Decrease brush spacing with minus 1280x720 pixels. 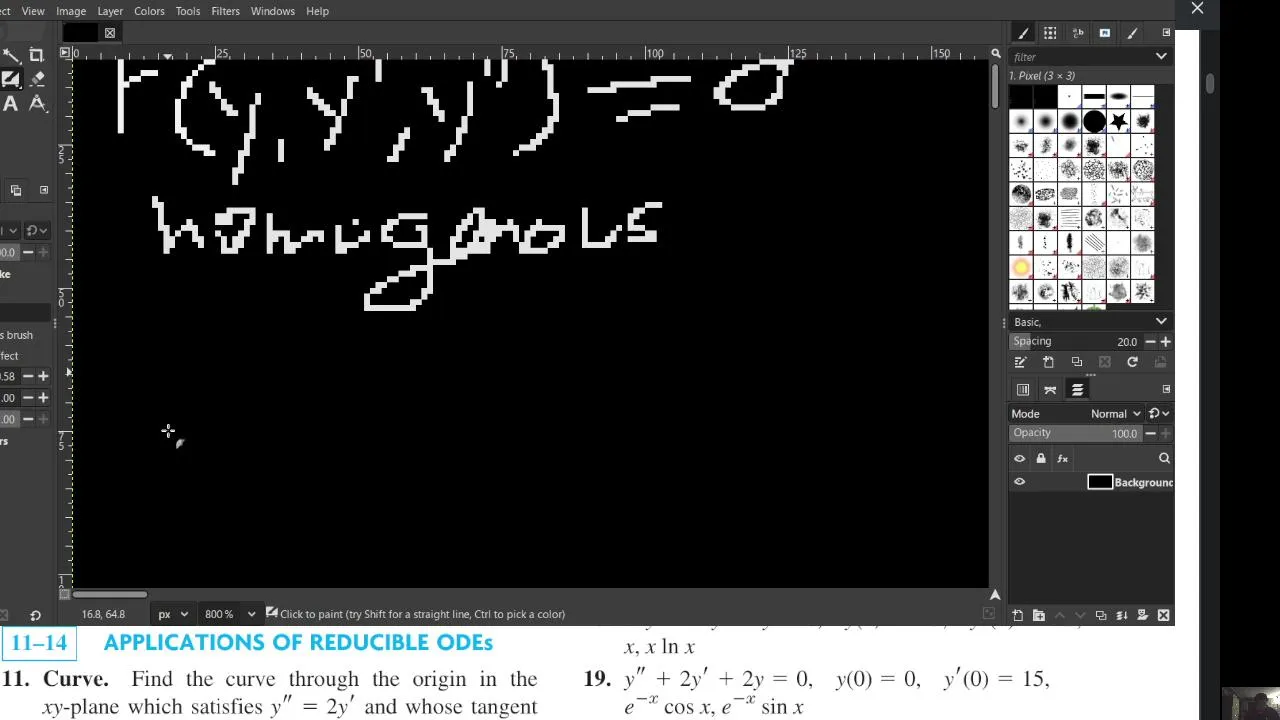pyautogui.click(x=1150, y=342)
